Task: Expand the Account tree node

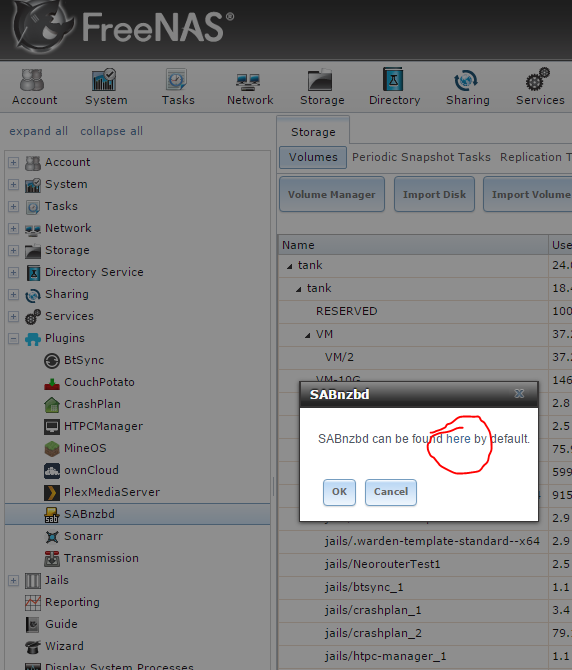Action: pyautogui.click(x=13, y=162)
